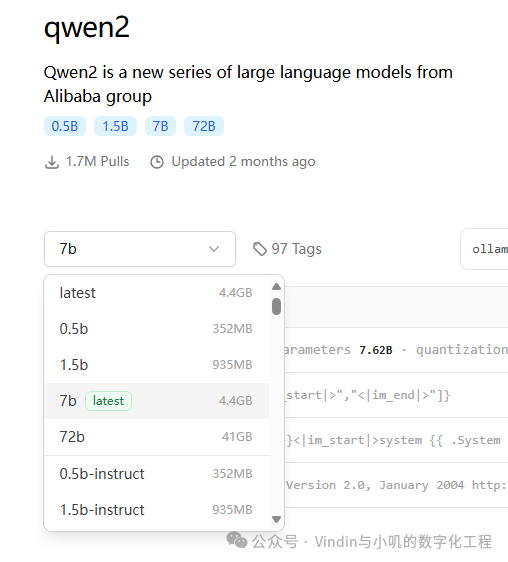Click the ollama command text field
The height and width of the screenshot is (562, 508).
coord(484,249)
